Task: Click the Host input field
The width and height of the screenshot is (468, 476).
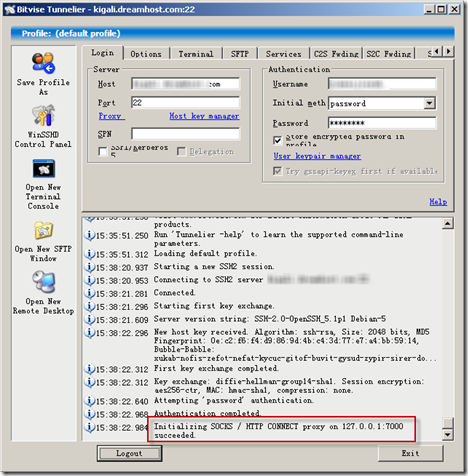Action: 185,84
